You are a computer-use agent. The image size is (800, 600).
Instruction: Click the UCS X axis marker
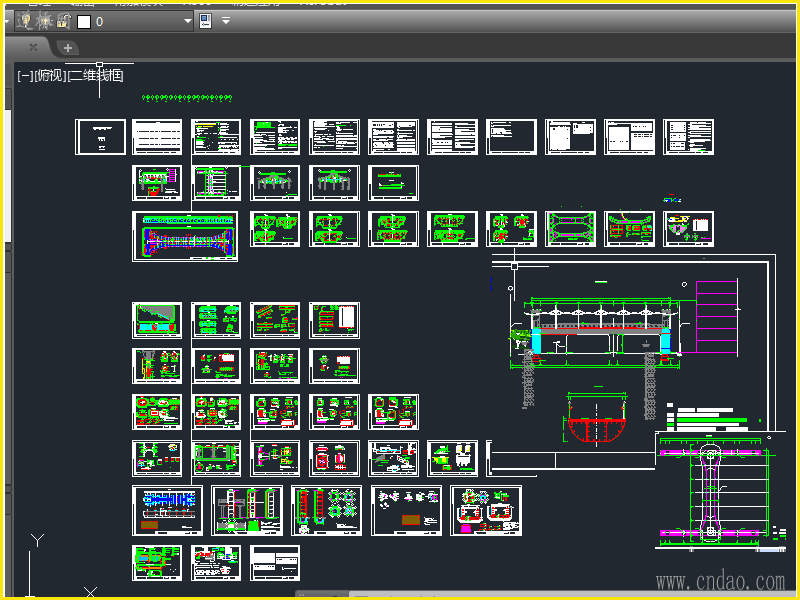pyautogui.click(x=90, y=592)
